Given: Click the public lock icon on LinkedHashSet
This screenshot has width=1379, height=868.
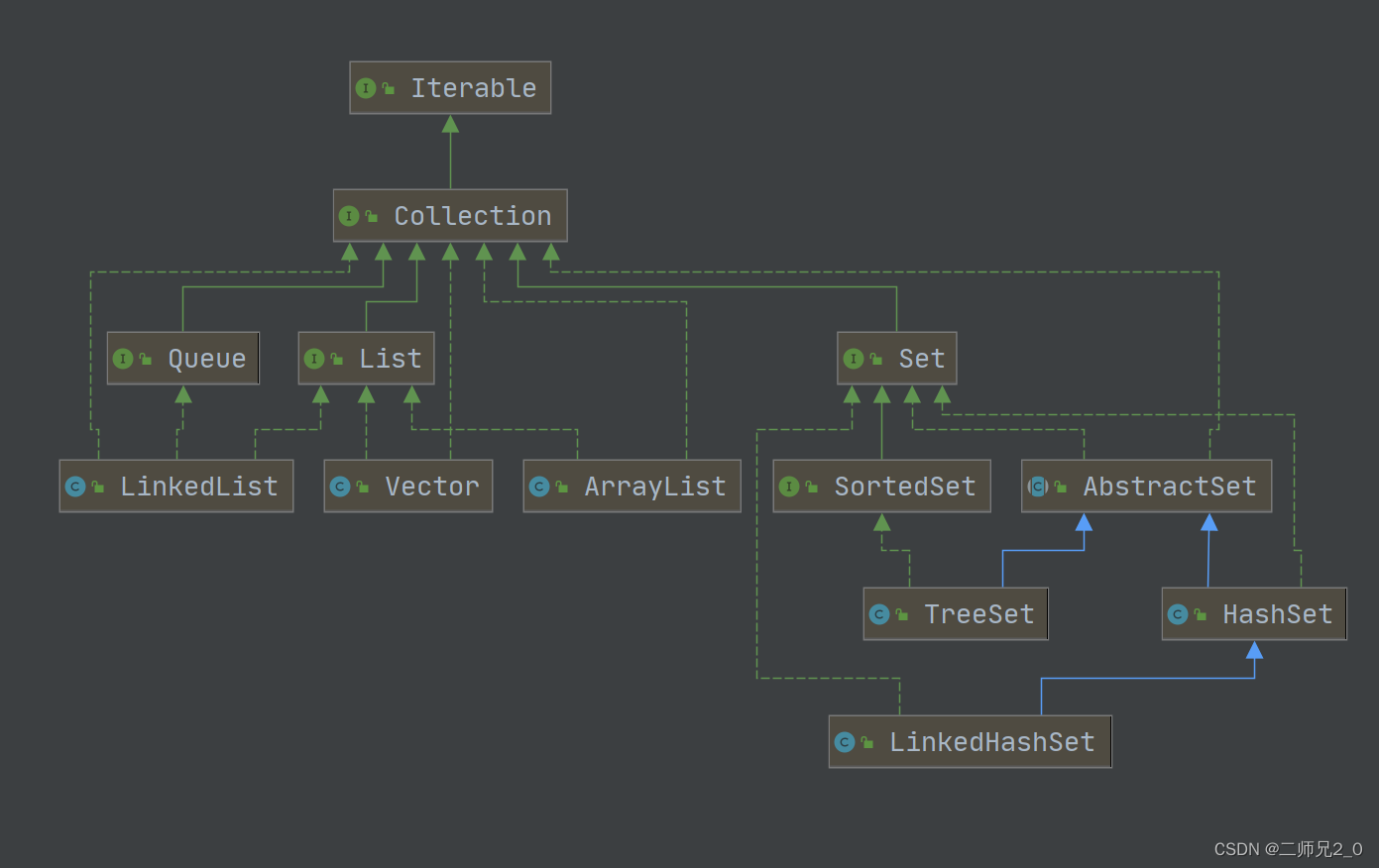Looking at the screenshot, I should coord(867,743).
